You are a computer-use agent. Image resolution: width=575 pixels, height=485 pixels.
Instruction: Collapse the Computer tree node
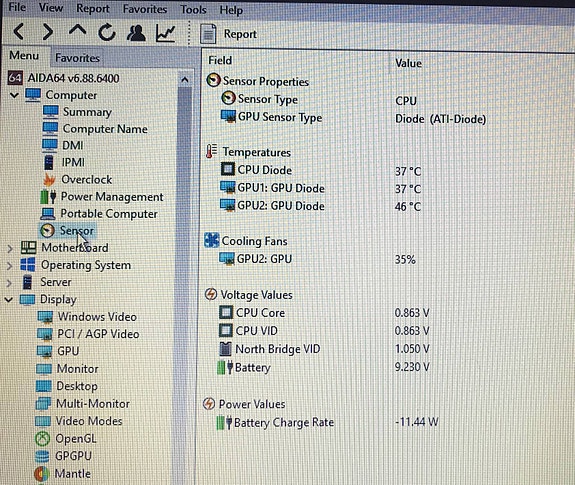coord(14,95)
